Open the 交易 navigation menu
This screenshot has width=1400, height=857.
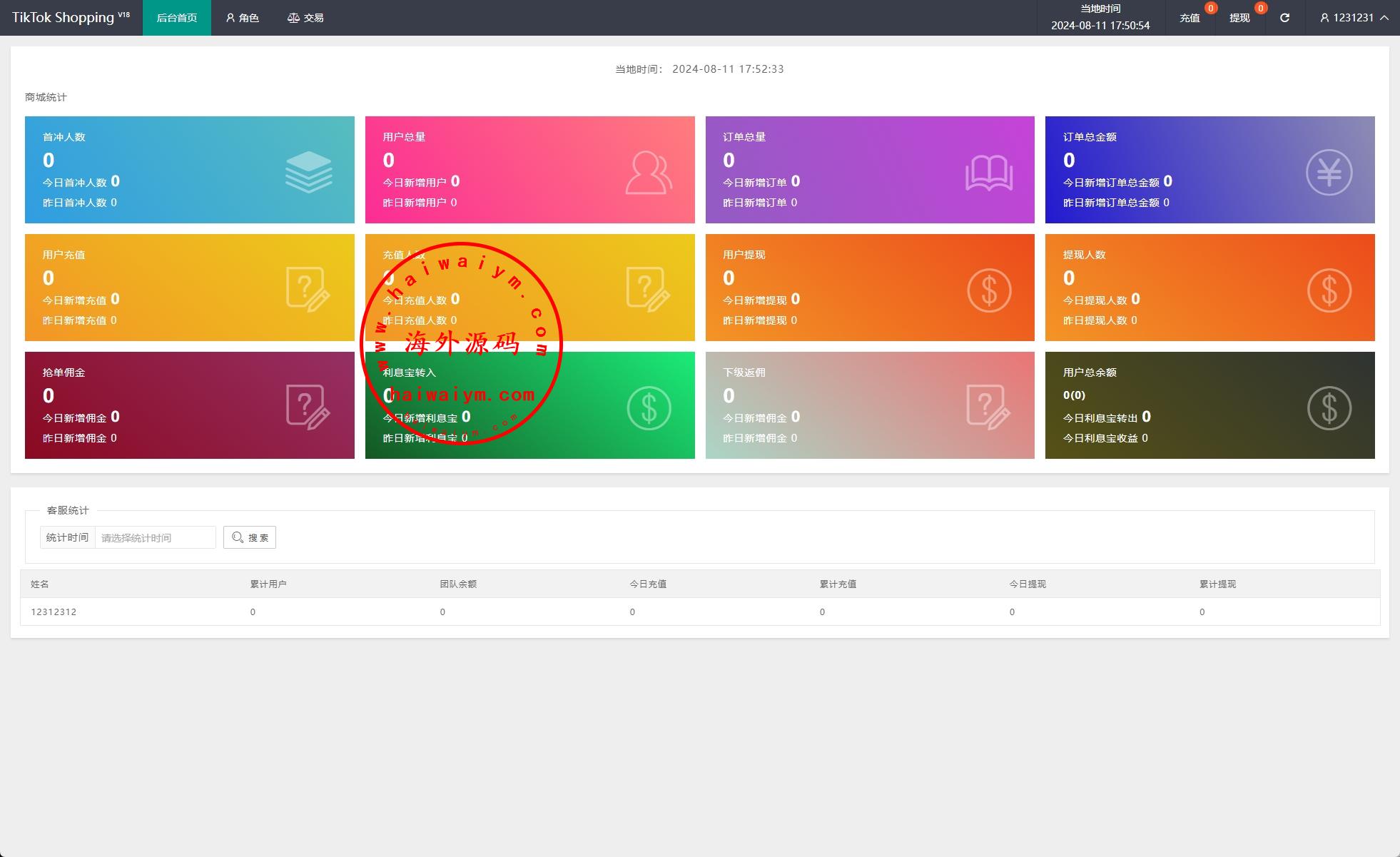click(x=305, y=18)
